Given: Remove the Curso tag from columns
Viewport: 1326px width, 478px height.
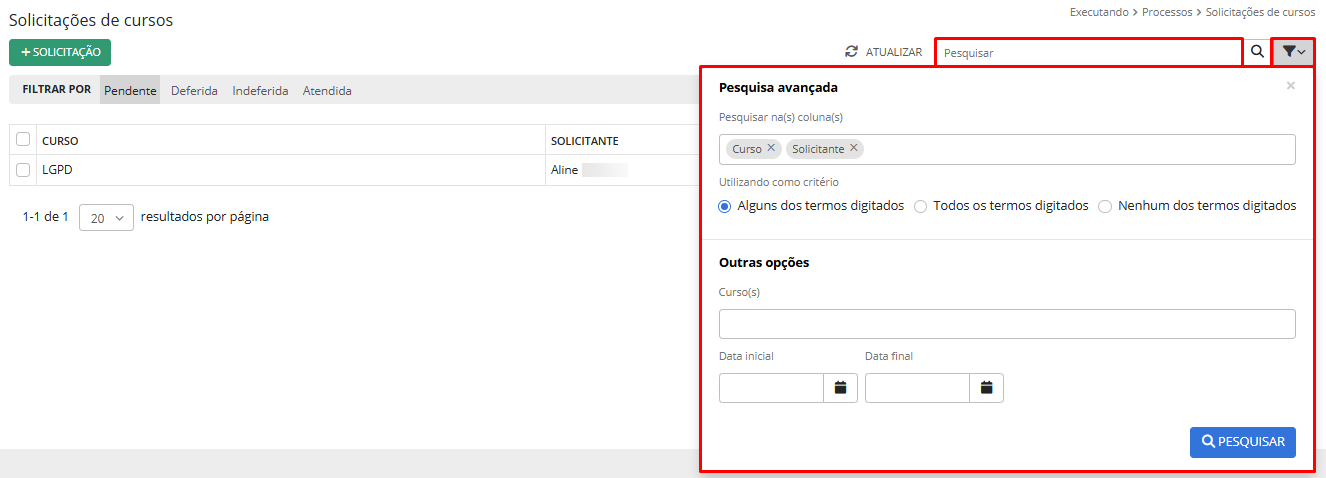Looking at the screenshot, I should tap(771, 148).
